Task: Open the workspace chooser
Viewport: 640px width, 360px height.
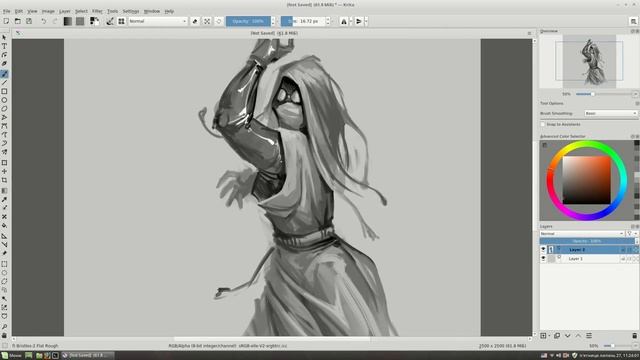Action: coord(633,21)
